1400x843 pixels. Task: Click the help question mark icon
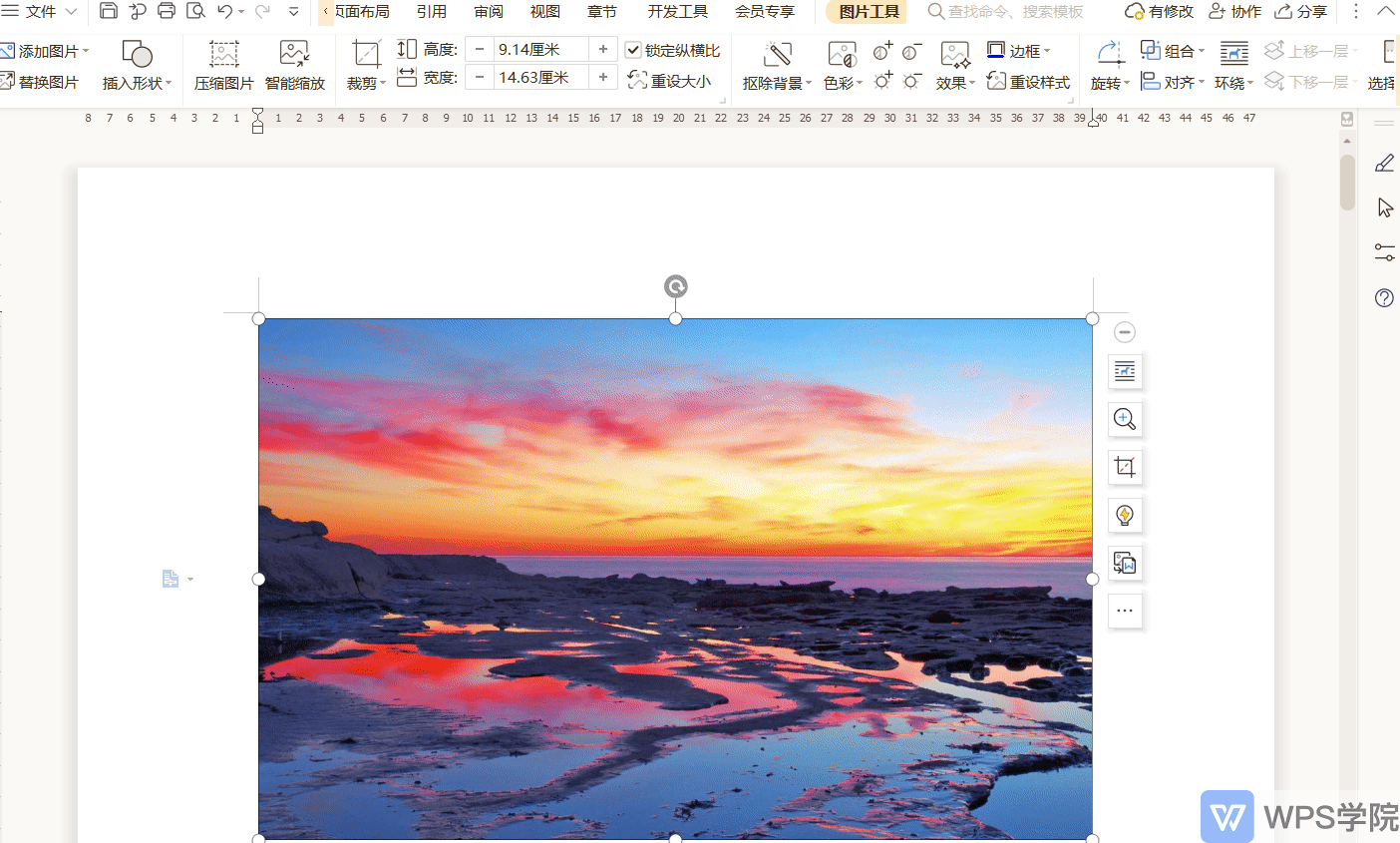point(1384,297)
